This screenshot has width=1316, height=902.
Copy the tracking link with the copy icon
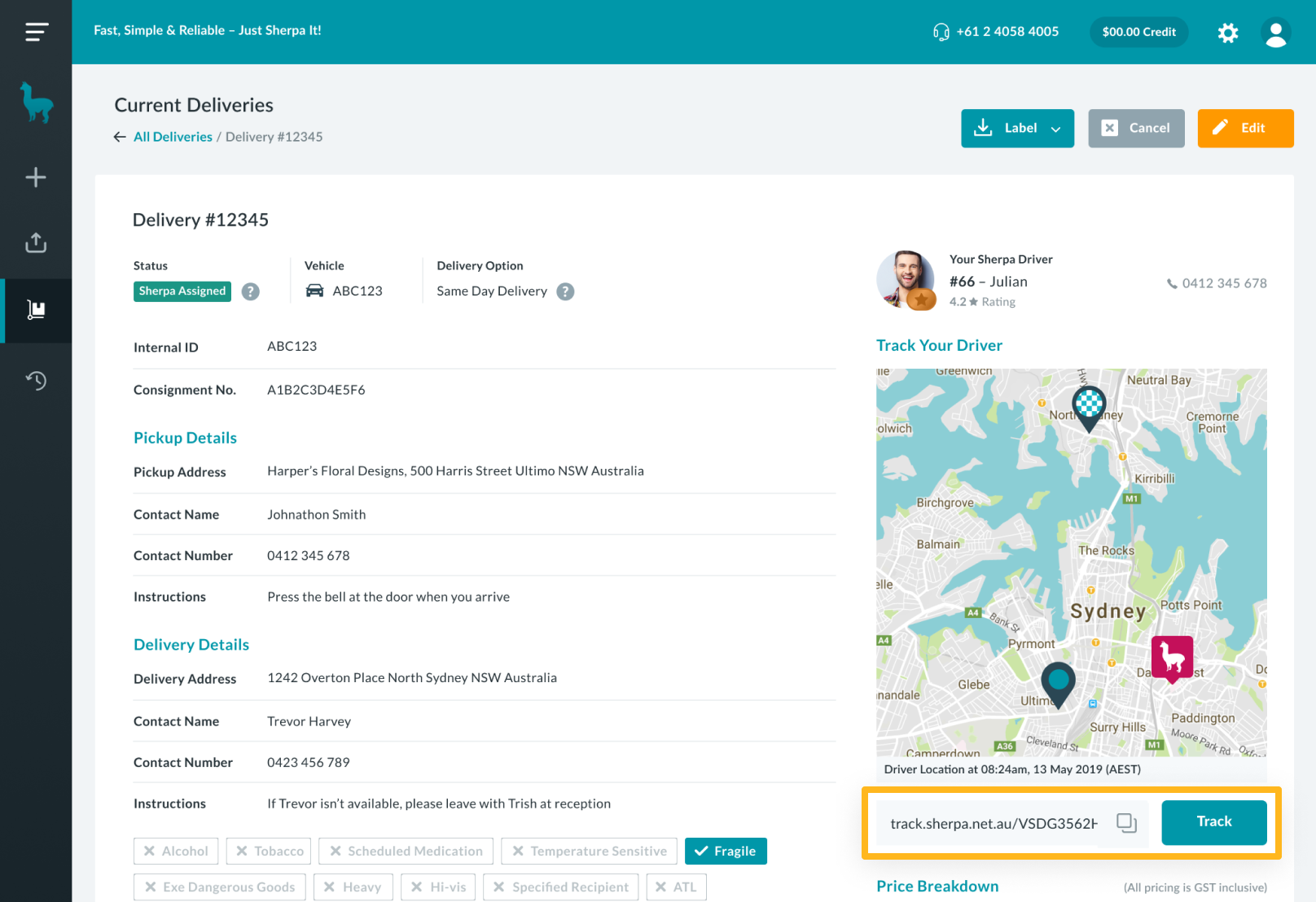click(x=1126, y=823)
